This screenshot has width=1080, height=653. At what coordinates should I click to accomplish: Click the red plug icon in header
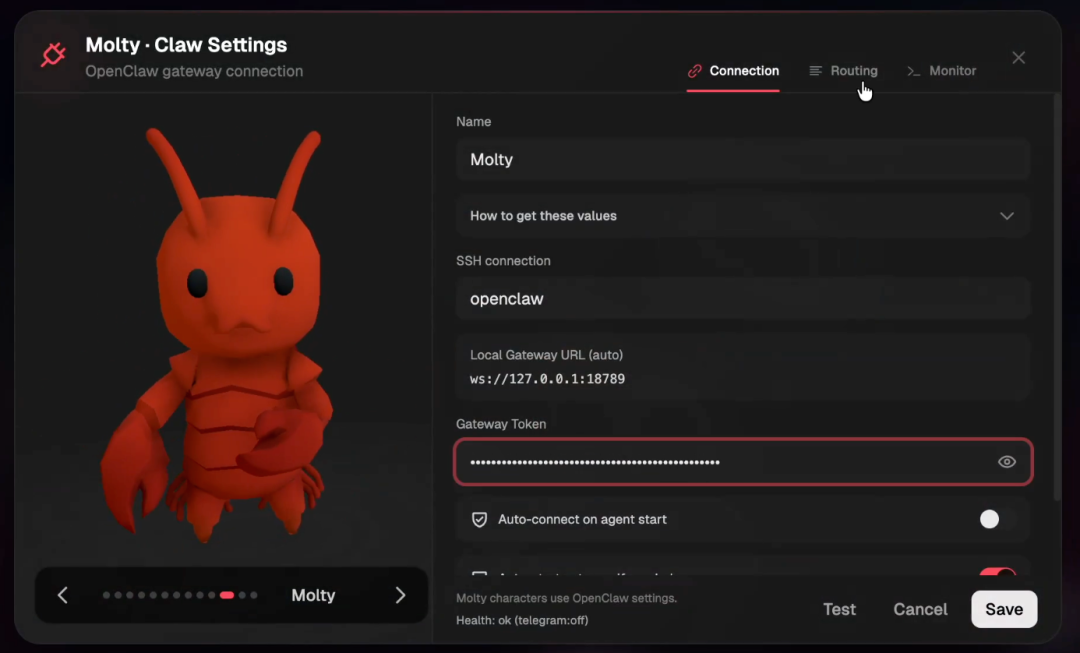(x=53, y=56)
